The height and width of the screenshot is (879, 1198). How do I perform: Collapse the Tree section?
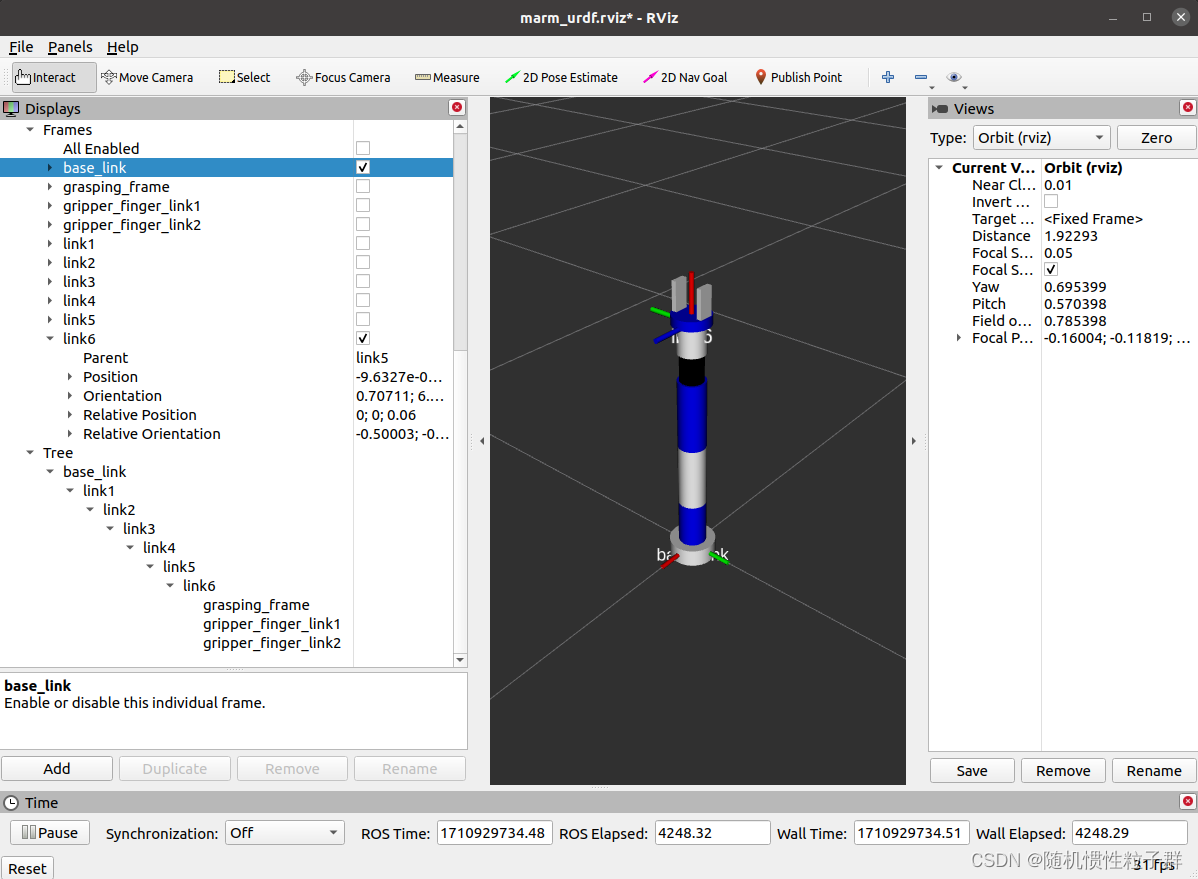tap(30, 452)
